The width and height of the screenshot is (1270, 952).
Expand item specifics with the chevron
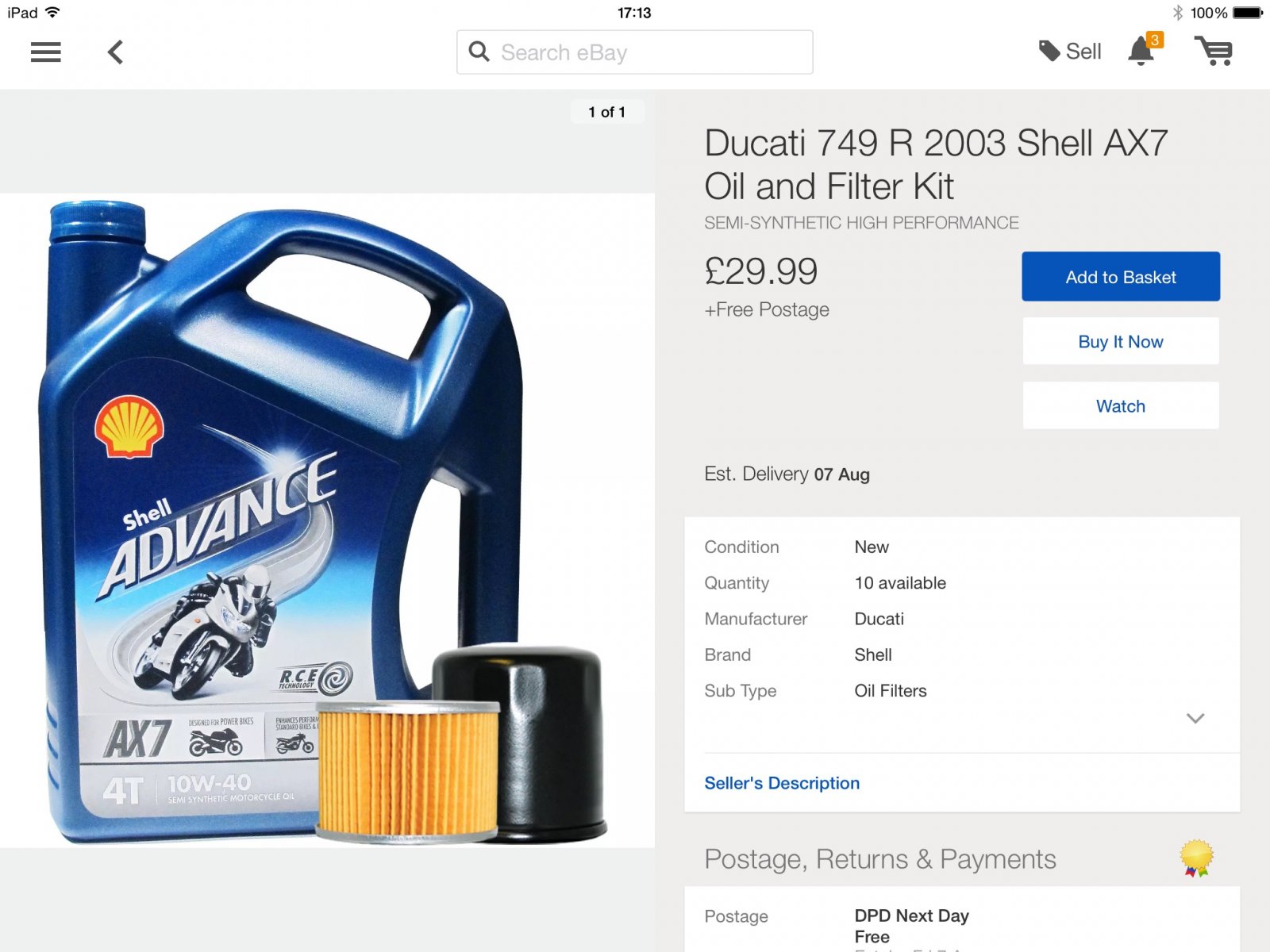coord(1195,718)
